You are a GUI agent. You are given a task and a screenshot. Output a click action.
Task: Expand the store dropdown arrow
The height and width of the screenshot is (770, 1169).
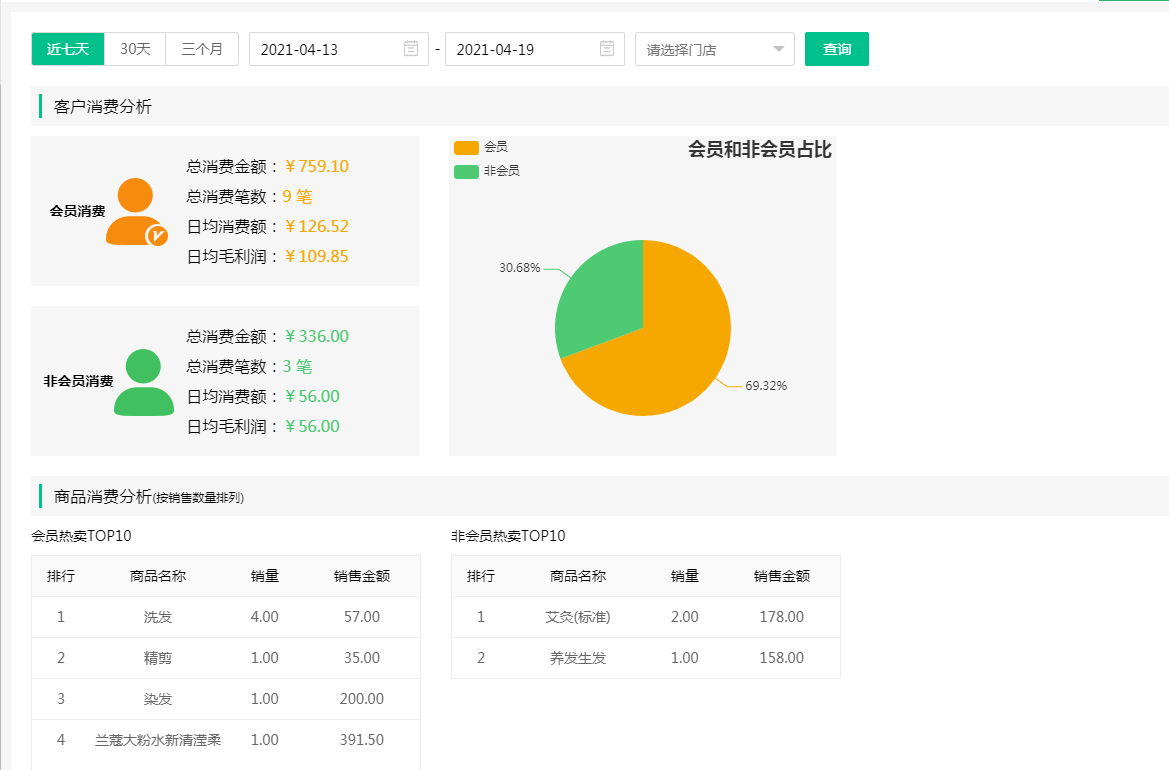click(780, 48)
